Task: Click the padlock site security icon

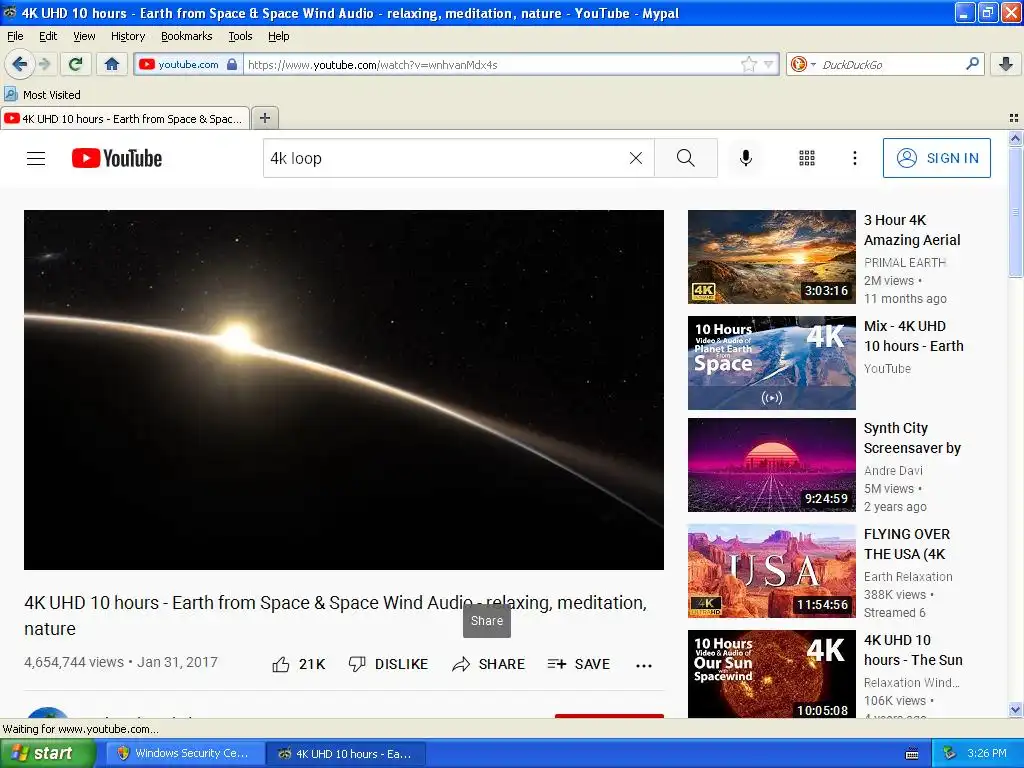Action: (x=231, y=65)
